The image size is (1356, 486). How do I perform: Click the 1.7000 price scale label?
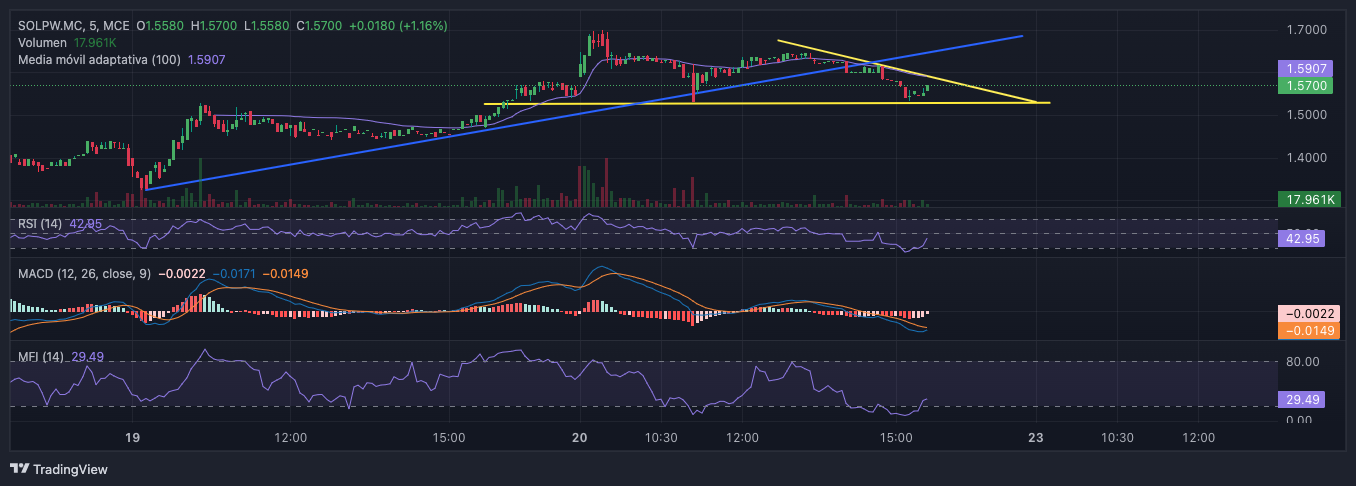pyautogui.click(x=1307, y=30)
